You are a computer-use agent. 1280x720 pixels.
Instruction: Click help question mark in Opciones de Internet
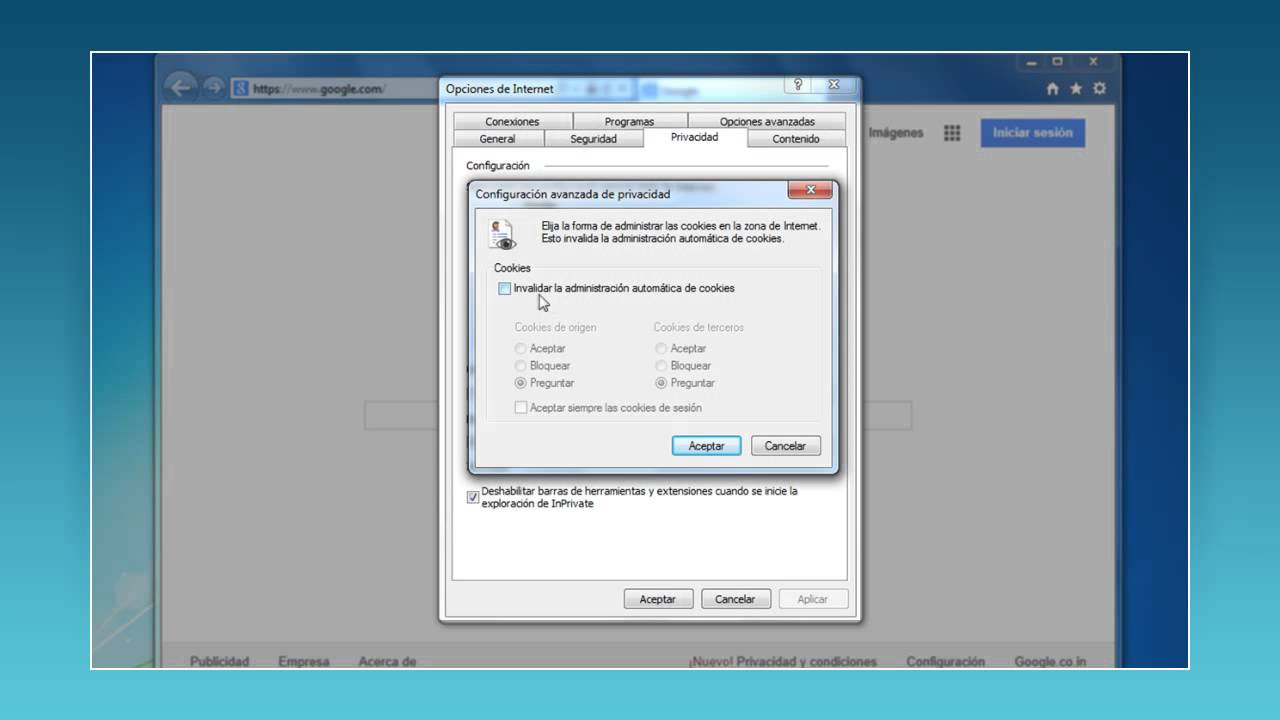pos(798,85)
